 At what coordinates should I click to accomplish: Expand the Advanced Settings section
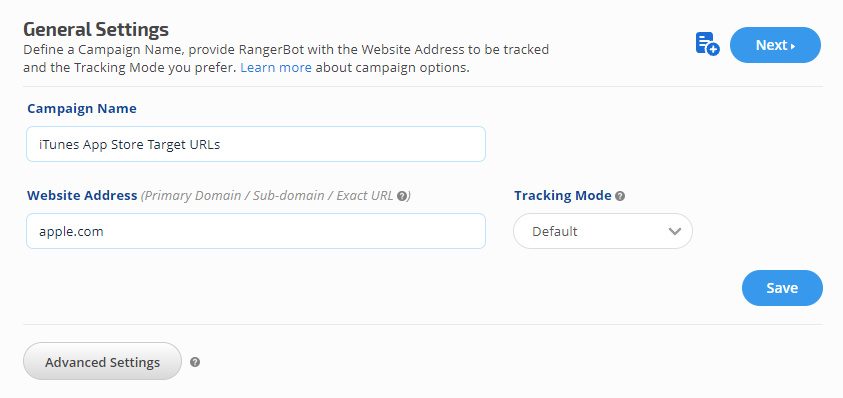102,361
